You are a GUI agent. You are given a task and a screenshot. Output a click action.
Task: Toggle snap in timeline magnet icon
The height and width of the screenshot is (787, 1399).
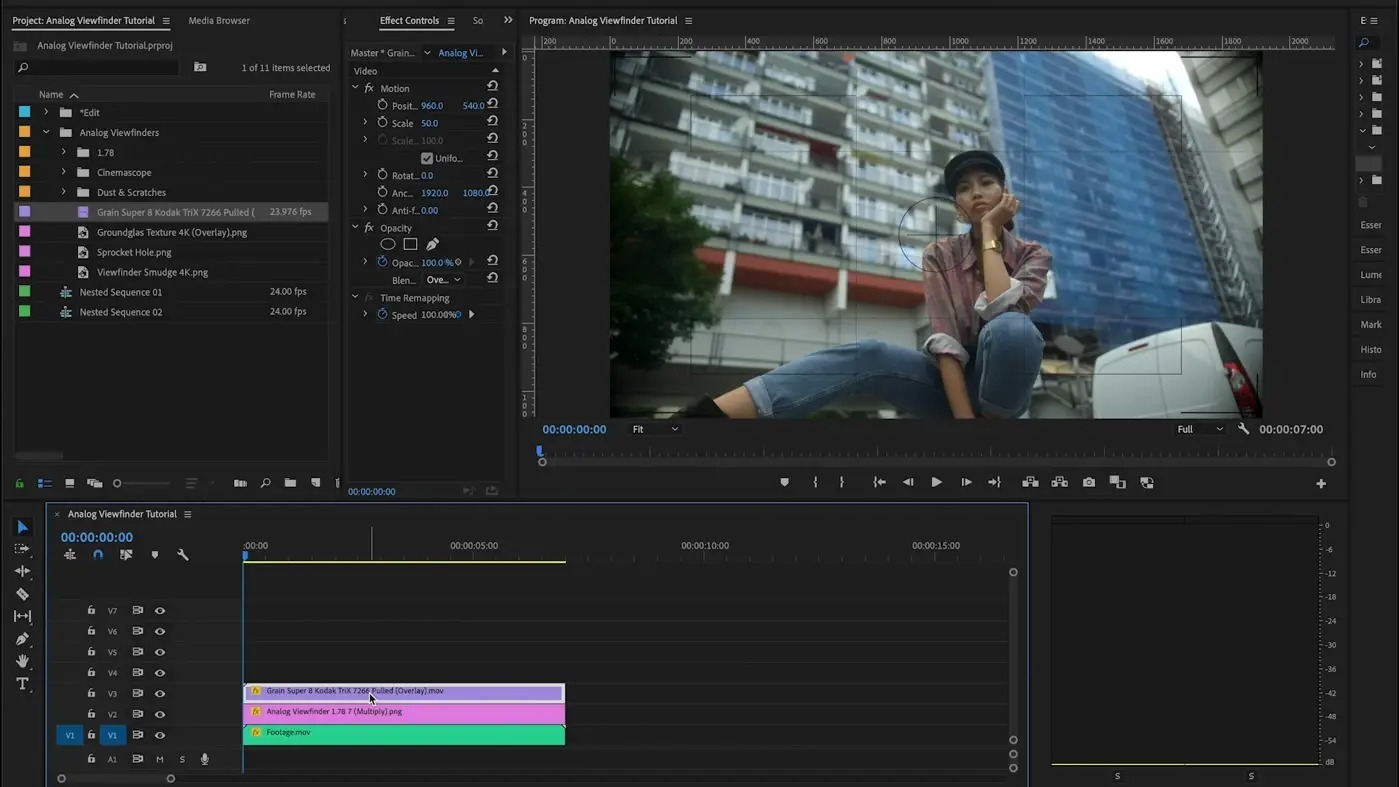[98, 555]
